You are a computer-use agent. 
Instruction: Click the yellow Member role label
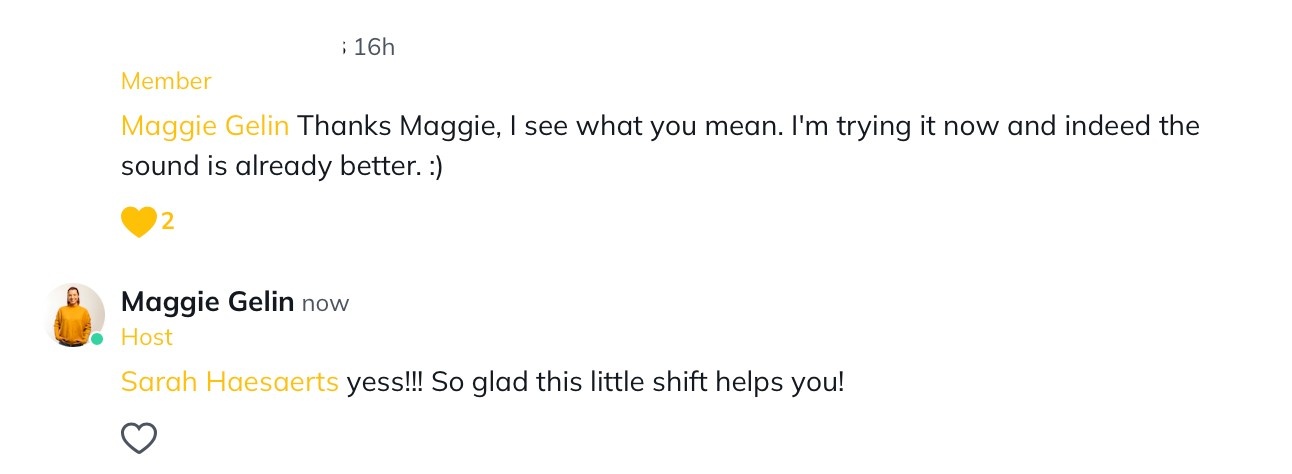coord(166,81)
